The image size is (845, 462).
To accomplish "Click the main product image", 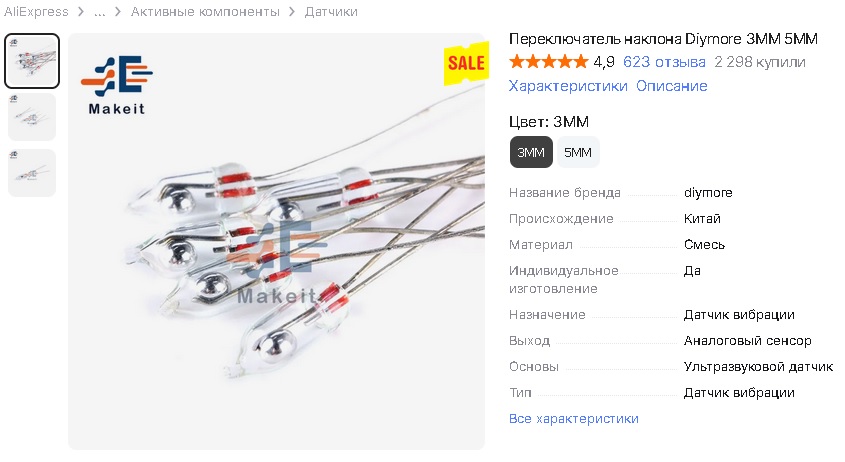I will (x=276, y=242).
